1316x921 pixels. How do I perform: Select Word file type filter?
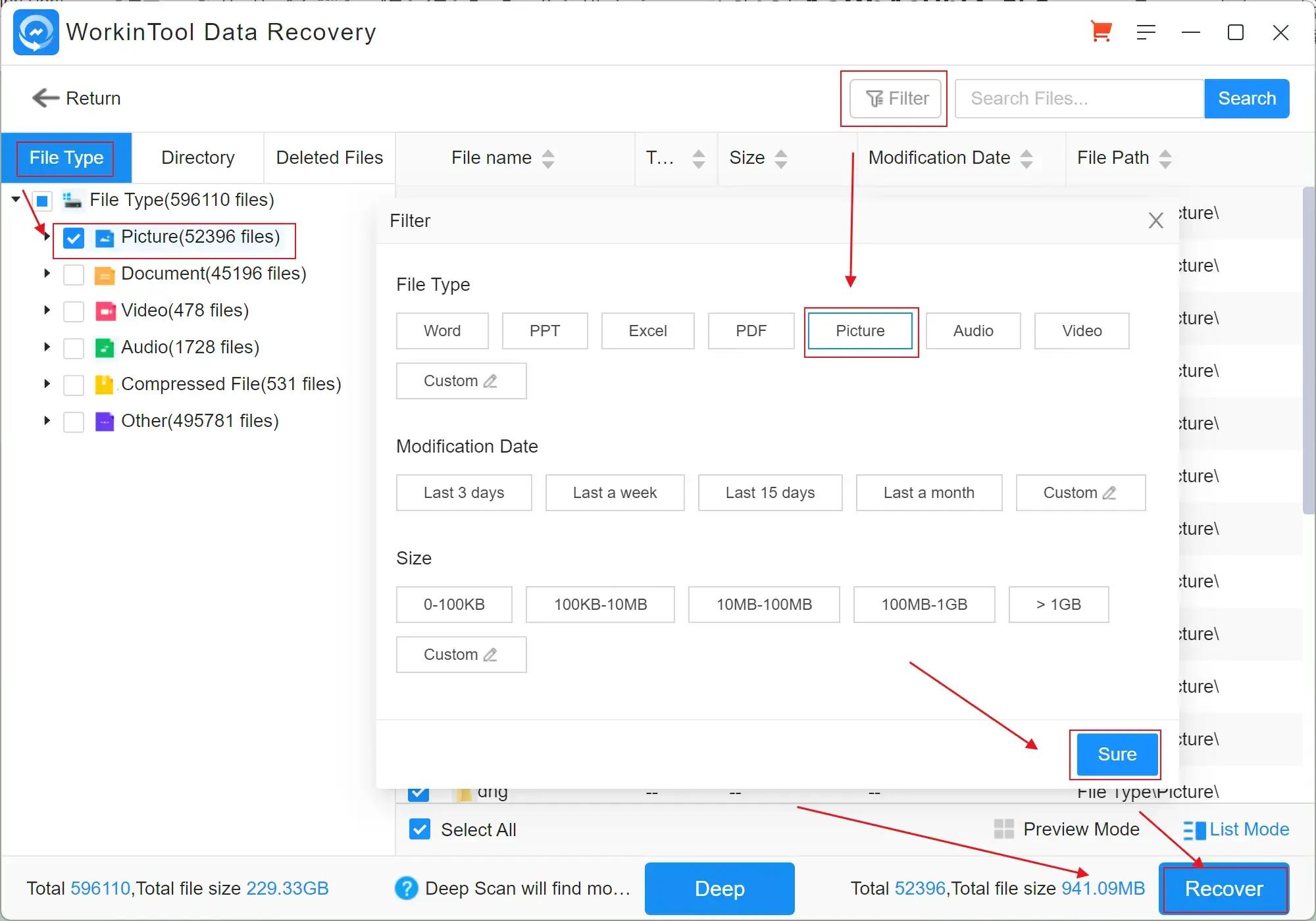coord(442,331)
